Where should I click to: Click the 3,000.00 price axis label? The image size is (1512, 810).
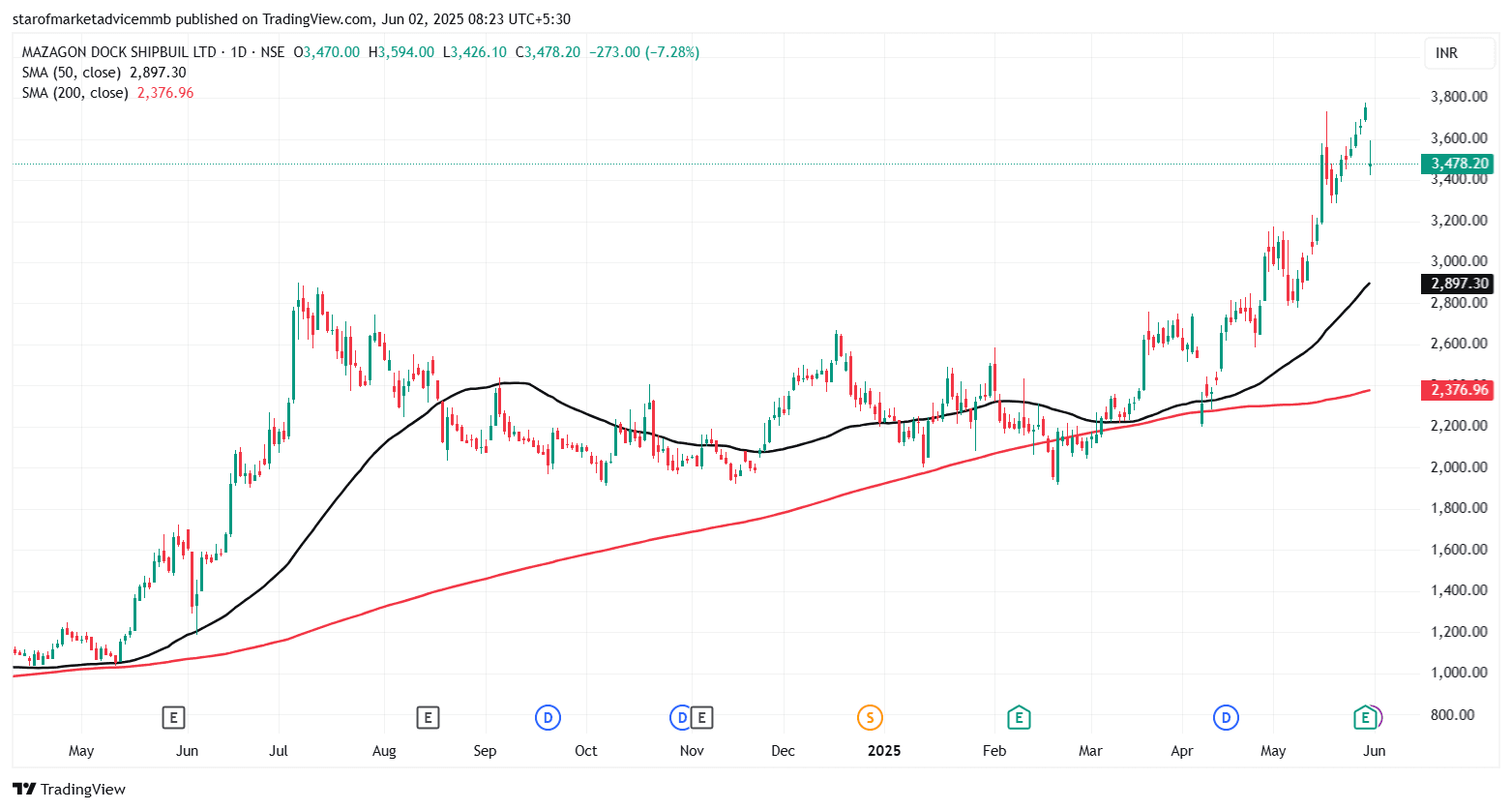pyautogui.click(x=1459, y=261)
